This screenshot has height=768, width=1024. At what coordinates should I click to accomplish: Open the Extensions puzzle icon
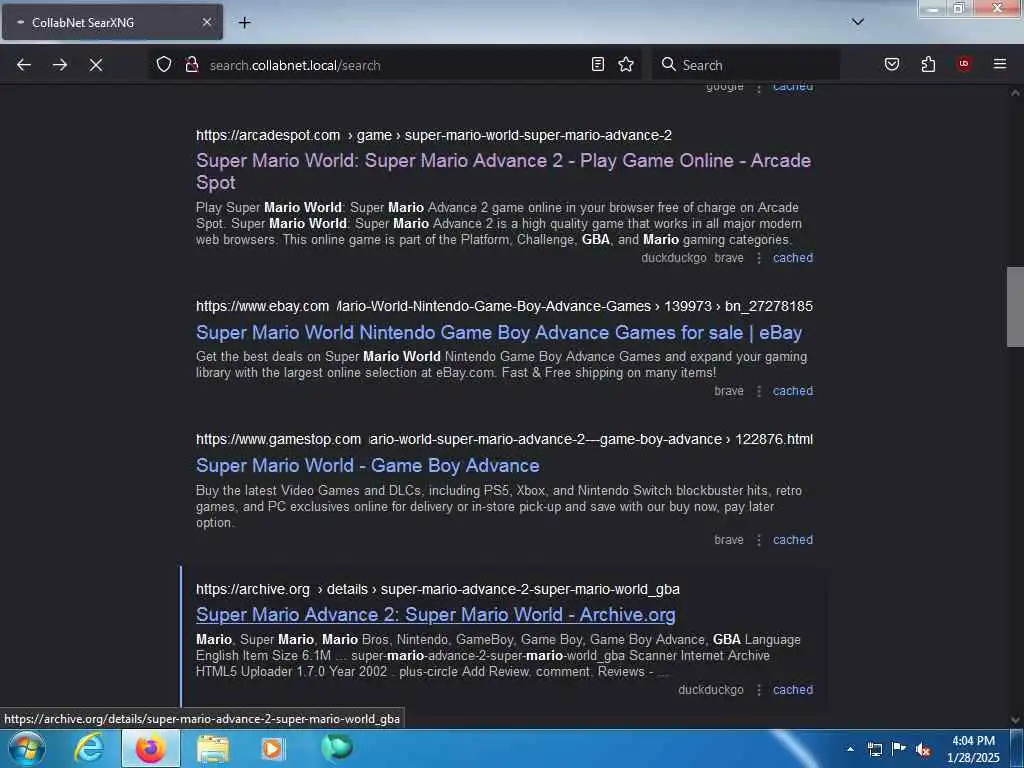point(928,64)
